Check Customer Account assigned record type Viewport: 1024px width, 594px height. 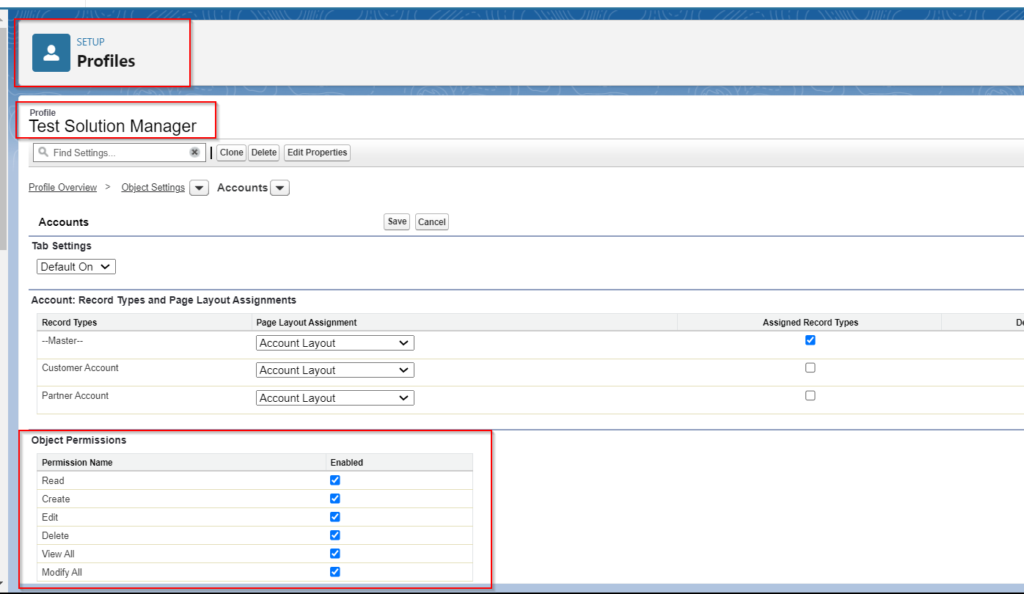(x=810, y=367)
